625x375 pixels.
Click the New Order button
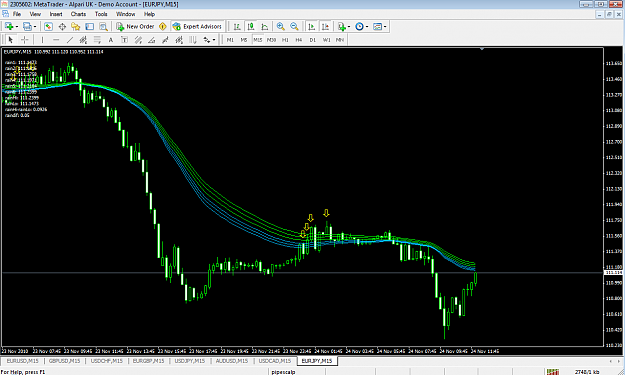pyautogui.click(x=136, y=27)
